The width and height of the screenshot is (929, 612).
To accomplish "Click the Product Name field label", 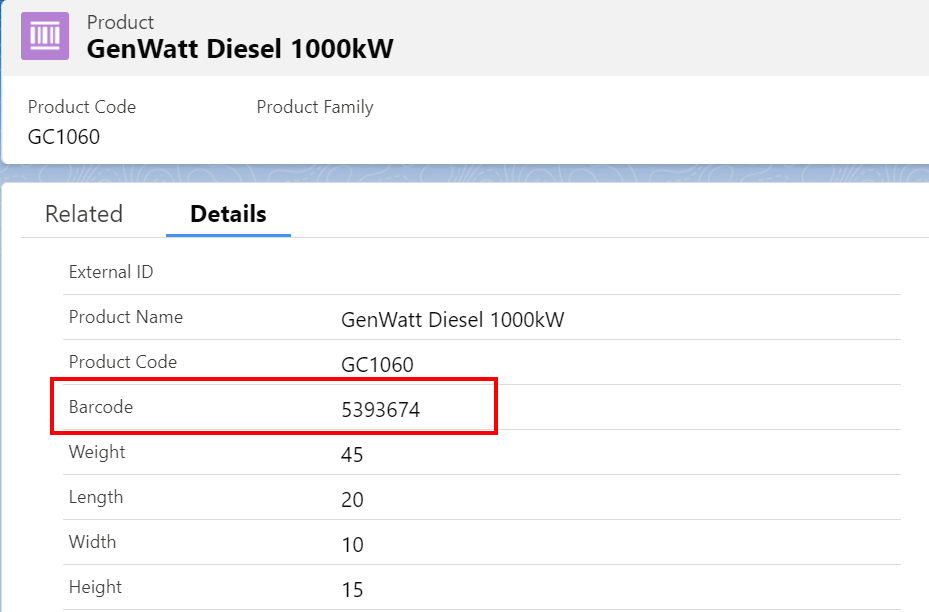I will (x=126, y=317).
